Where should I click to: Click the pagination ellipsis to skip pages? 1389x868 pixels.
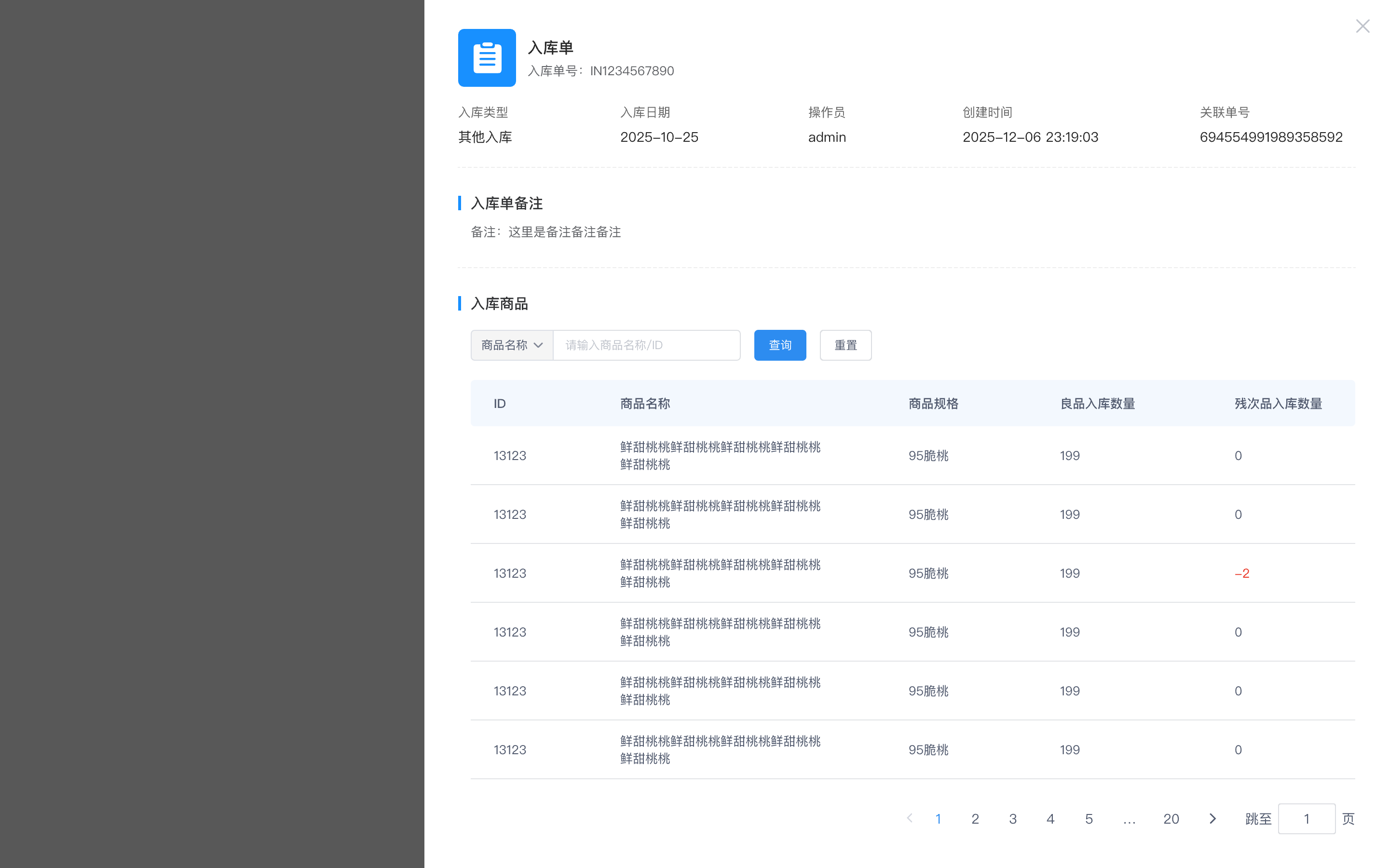pos(1129,819)
